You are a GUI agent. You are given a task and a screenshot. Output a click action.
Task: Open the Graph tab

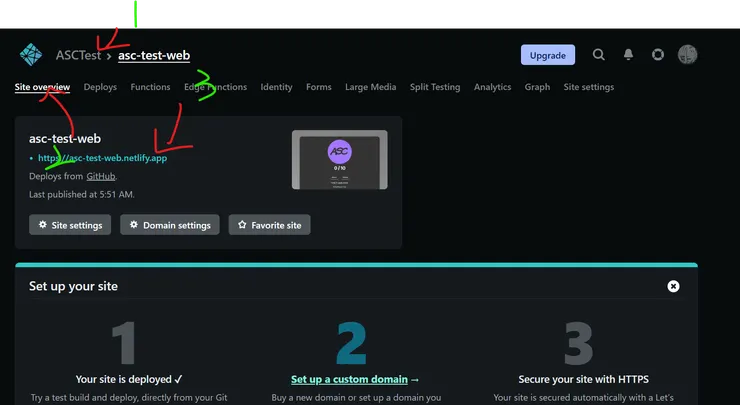(538, 87)
